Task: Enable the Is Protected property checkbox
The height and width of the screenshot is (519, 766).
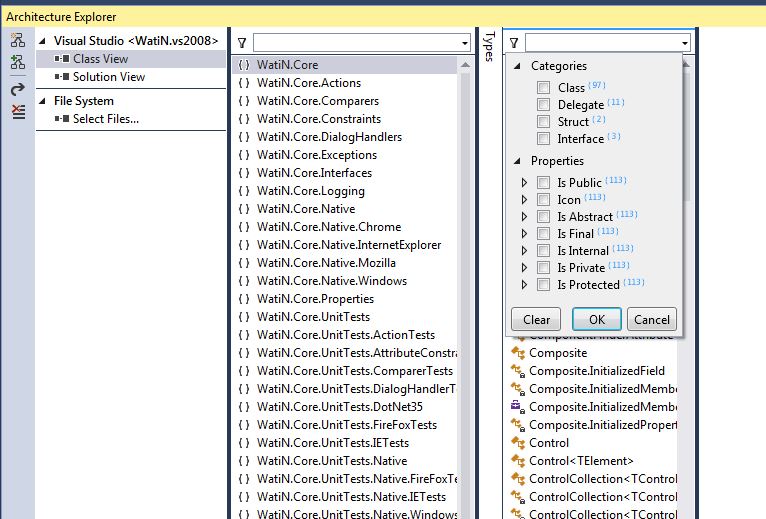Action: click(x=543, y=285)
